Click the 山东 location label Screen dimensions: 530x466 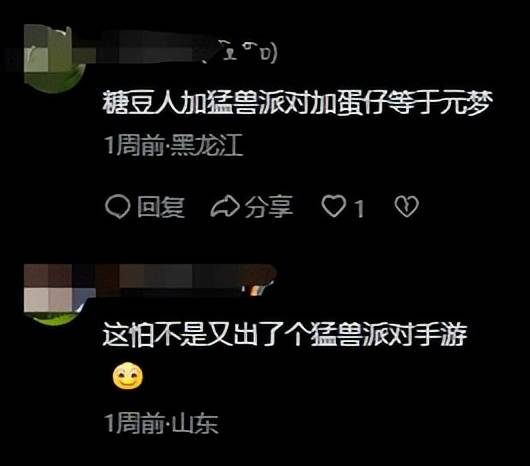[195, 422]
